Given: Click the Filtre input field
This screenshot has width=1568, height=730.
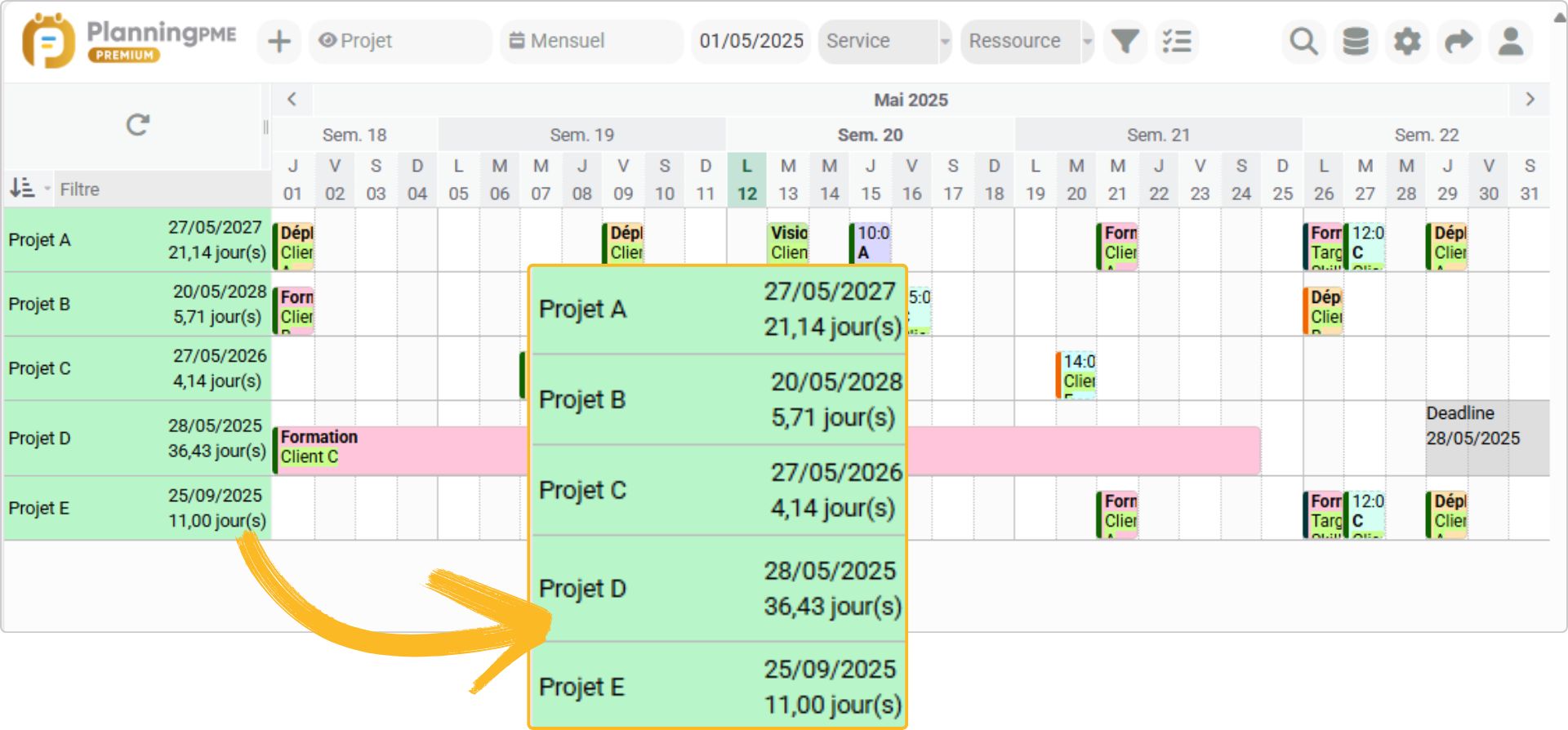Looking at the screenshot, I should point(160,189).
